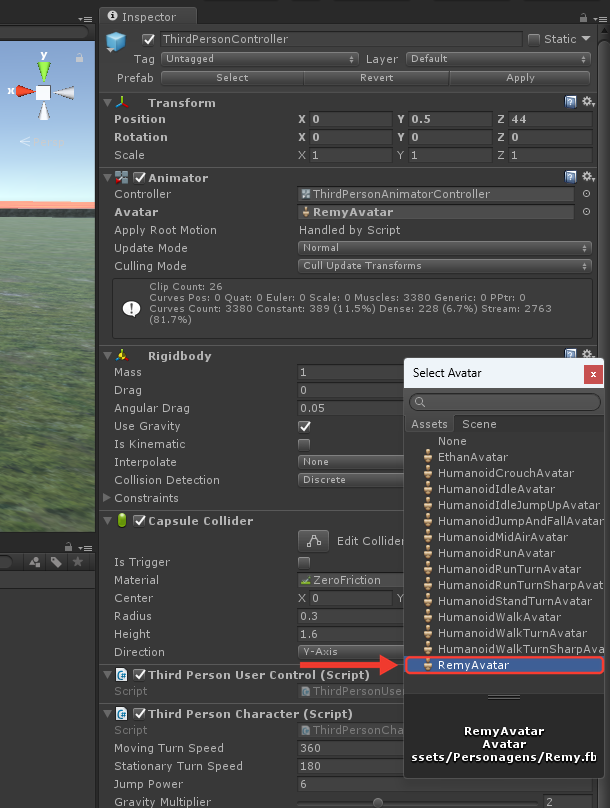Choose HumanoidRunAvatar from the list
Viewport: 610px width, 808px height.
pos(504,553)
